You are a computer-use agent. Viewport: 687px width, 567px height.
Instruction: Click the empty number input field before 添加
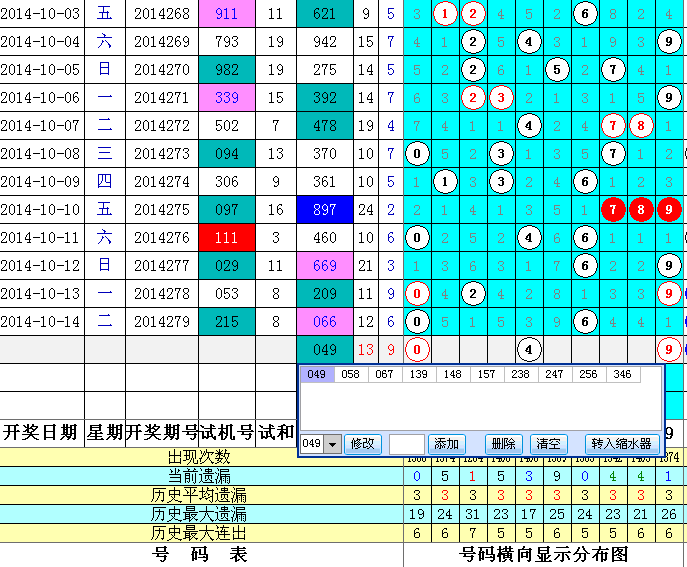(406, 444)
